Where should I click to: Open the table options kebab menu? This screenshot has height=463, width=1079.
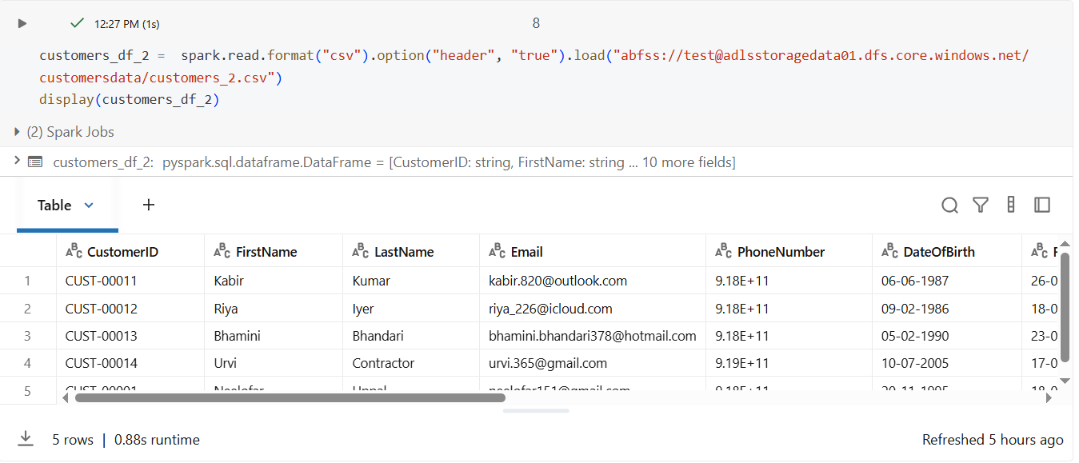tap(1011, 205)
